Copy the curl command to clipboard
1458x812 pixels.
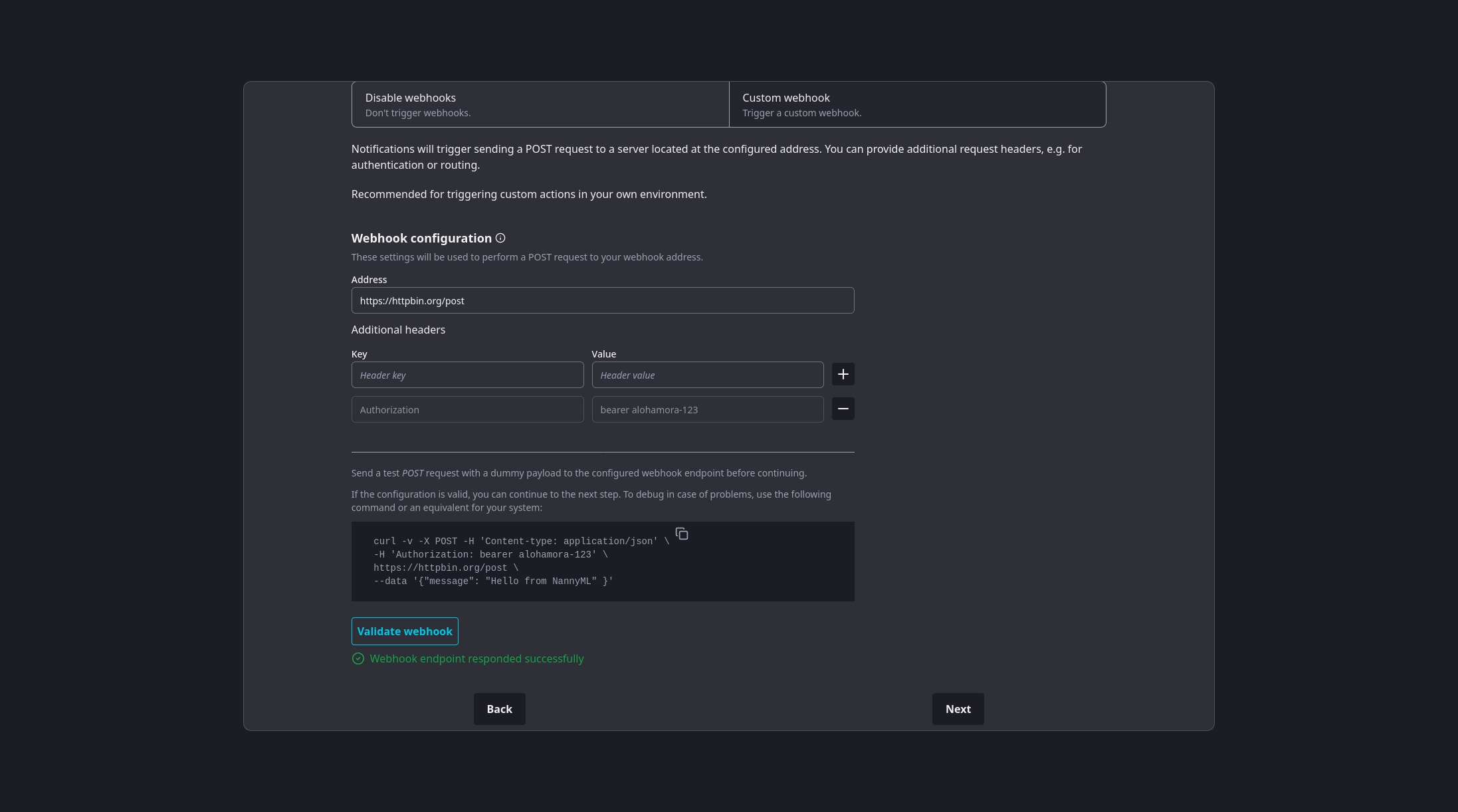point(681,534)
